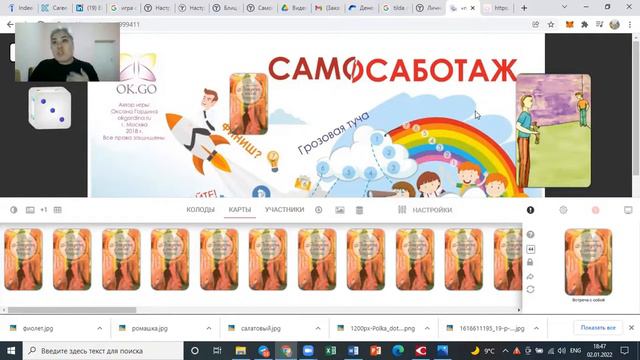
Task: Switch to the Index browser tab
Action: pos(20,8)
